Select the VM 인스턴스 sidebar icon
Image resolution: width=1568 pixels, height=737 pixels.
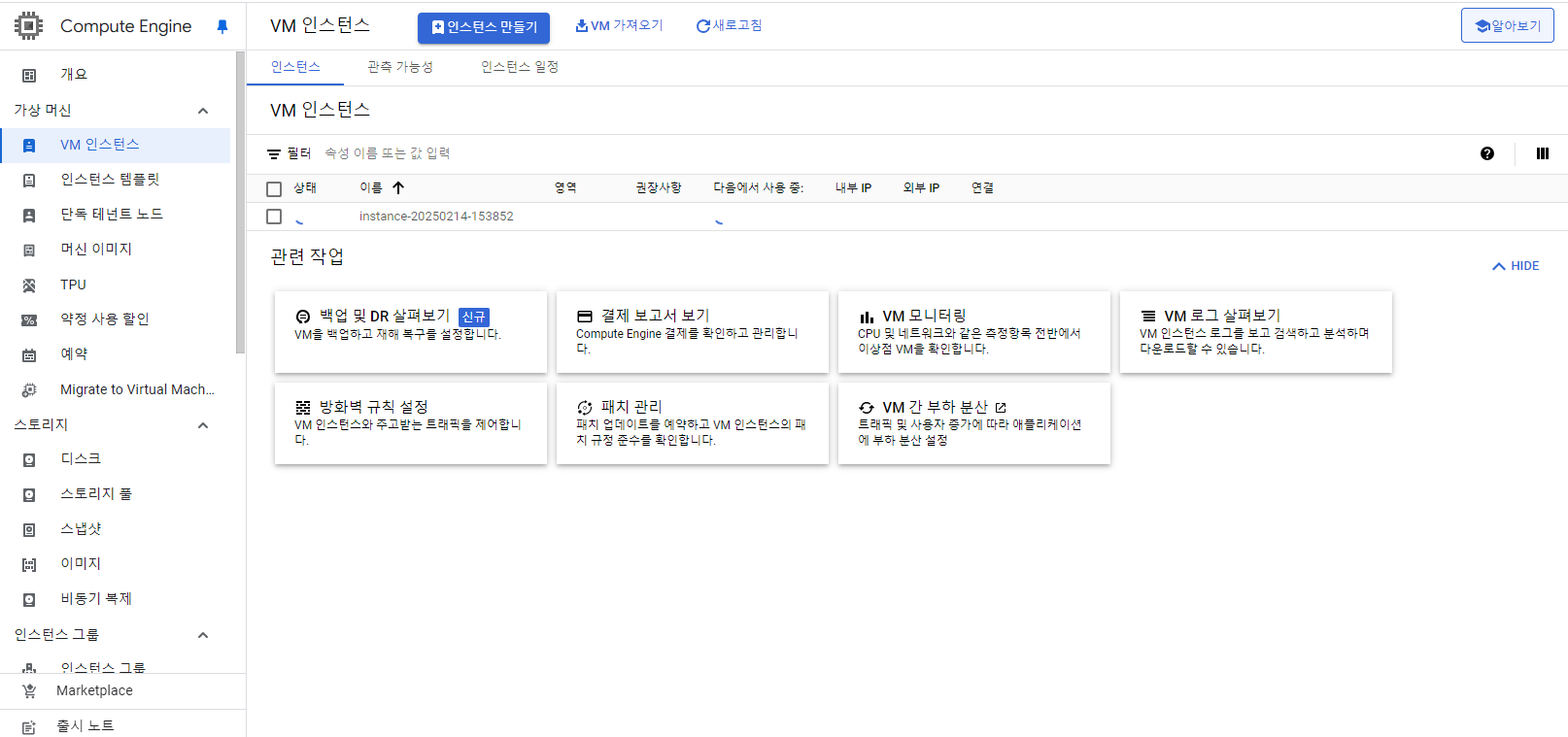(29, 146)
